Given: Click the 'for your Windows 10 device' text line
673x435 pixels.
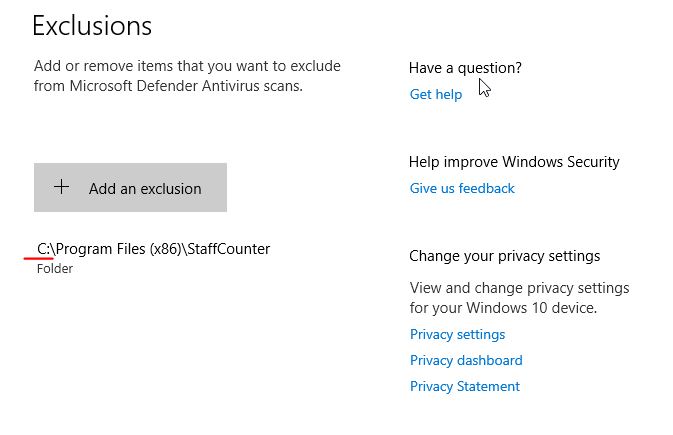Looking at the screenshot, I should point(503,308).
